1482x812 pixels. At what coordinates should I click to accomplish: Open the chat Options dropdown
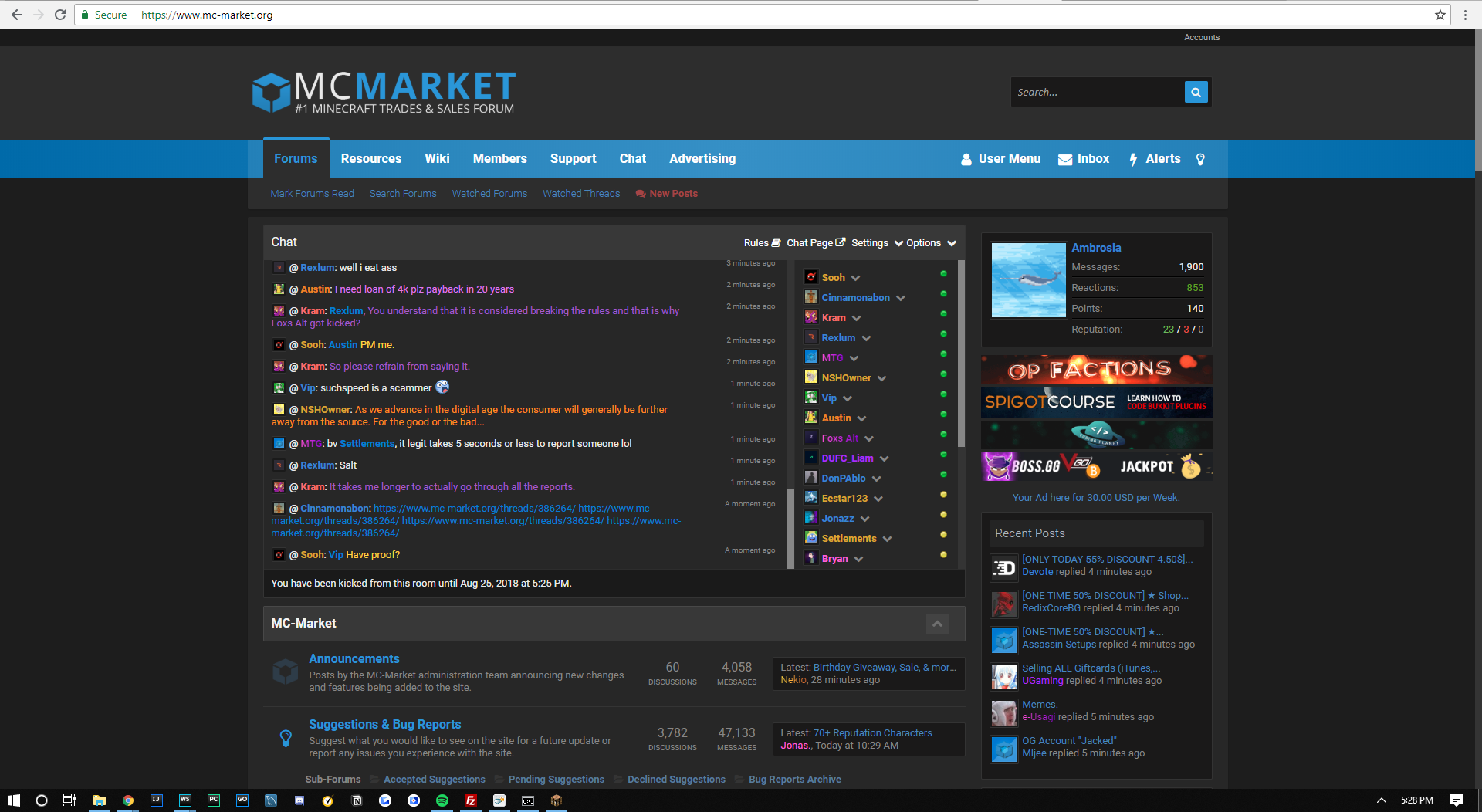point(932,242)
